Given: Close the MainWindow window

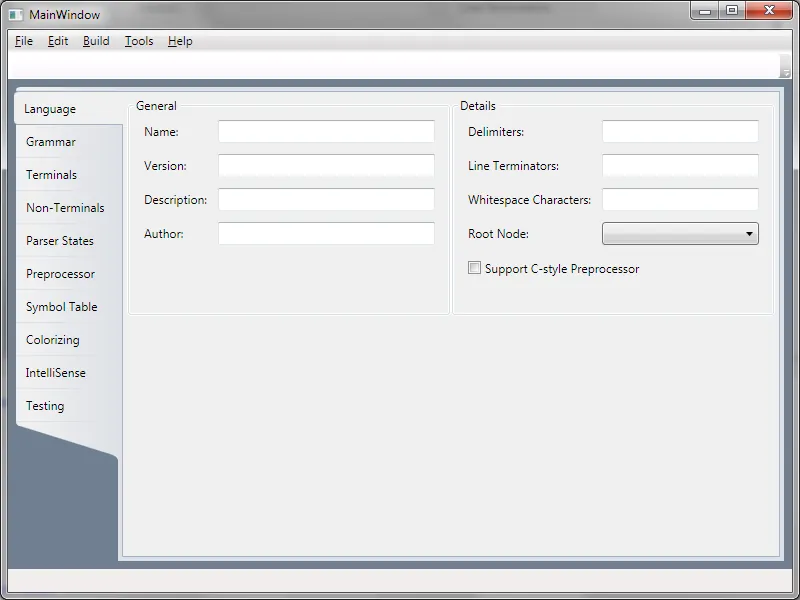Looking at the screenshot, I should pos(769,11).
